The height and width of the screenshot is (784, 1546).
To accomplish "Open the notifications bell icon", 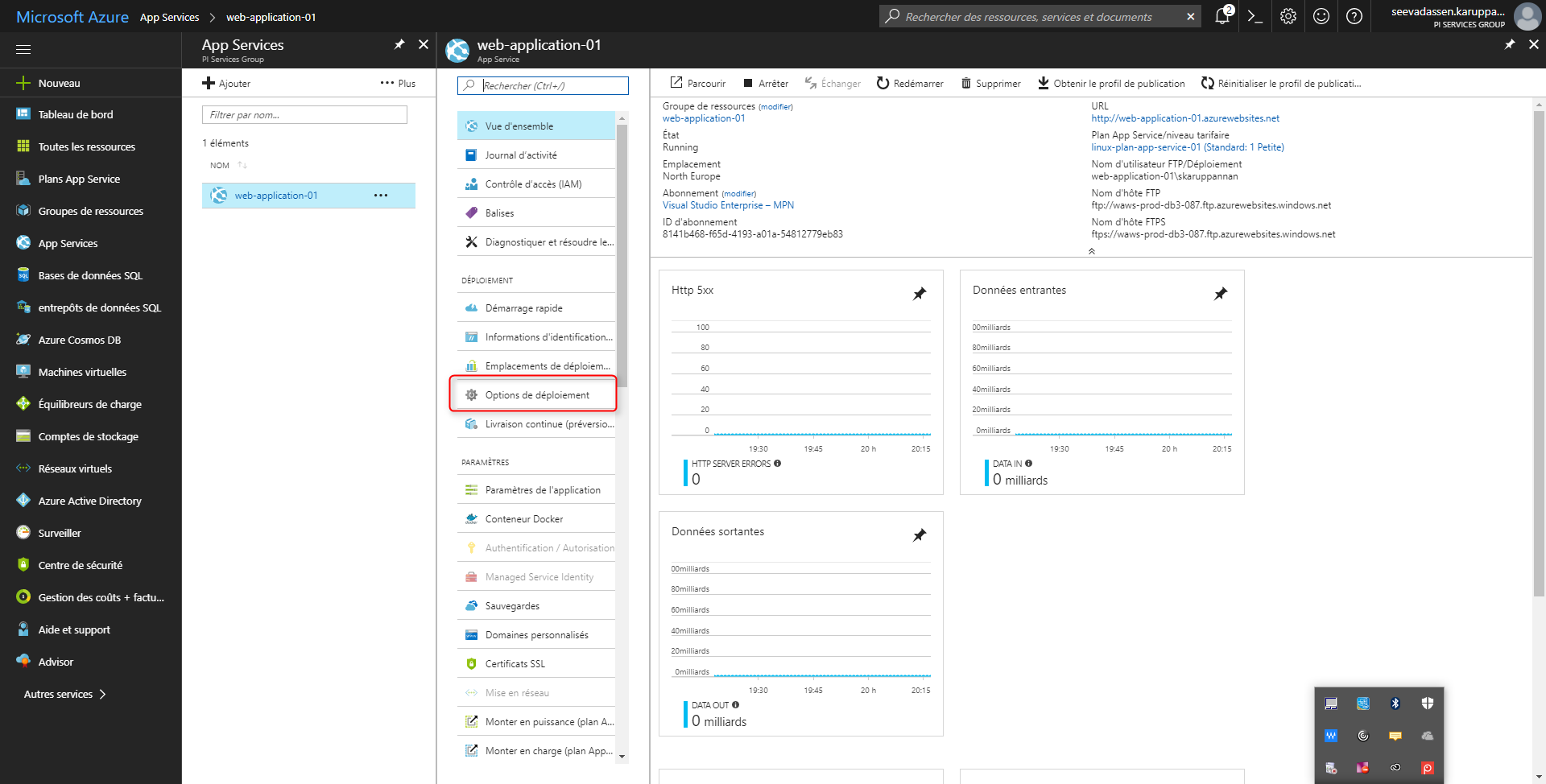I will tap(1222, 16).
